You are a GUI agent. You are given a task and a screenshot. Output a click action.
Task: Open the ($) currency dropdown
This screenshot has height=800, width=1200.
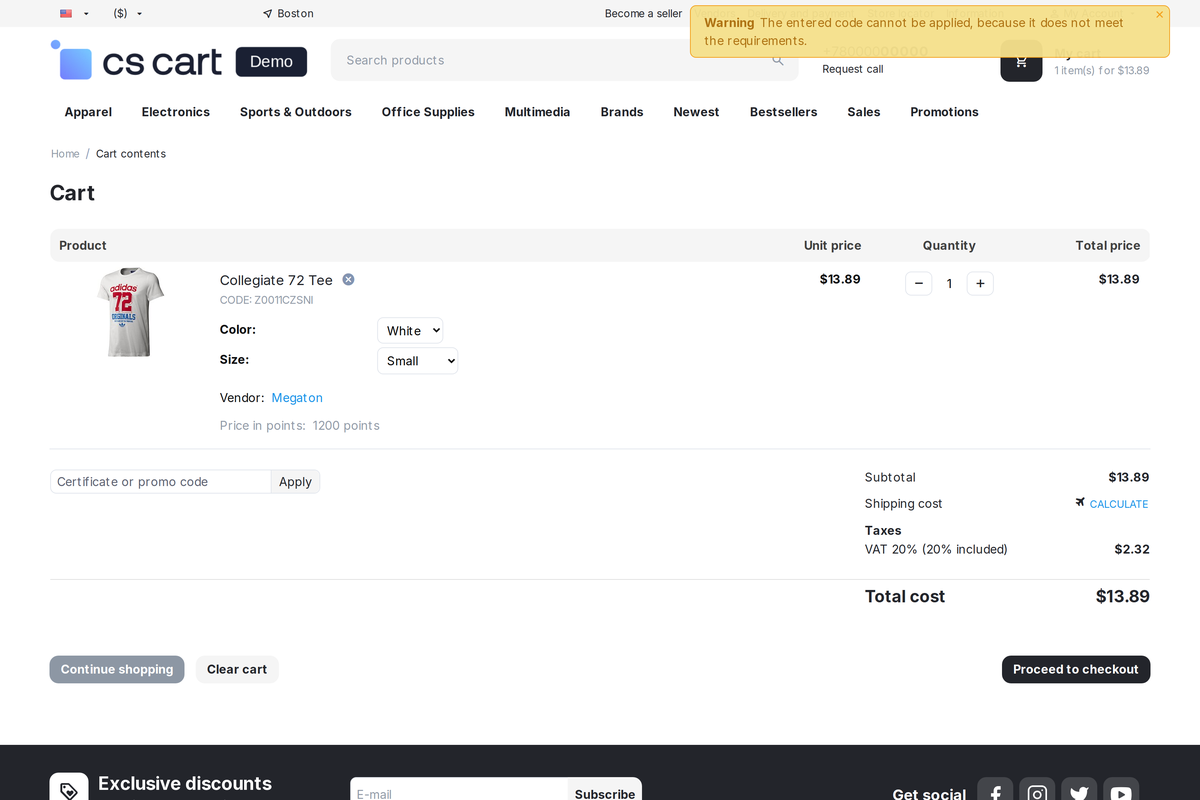[x=128, y=14]
